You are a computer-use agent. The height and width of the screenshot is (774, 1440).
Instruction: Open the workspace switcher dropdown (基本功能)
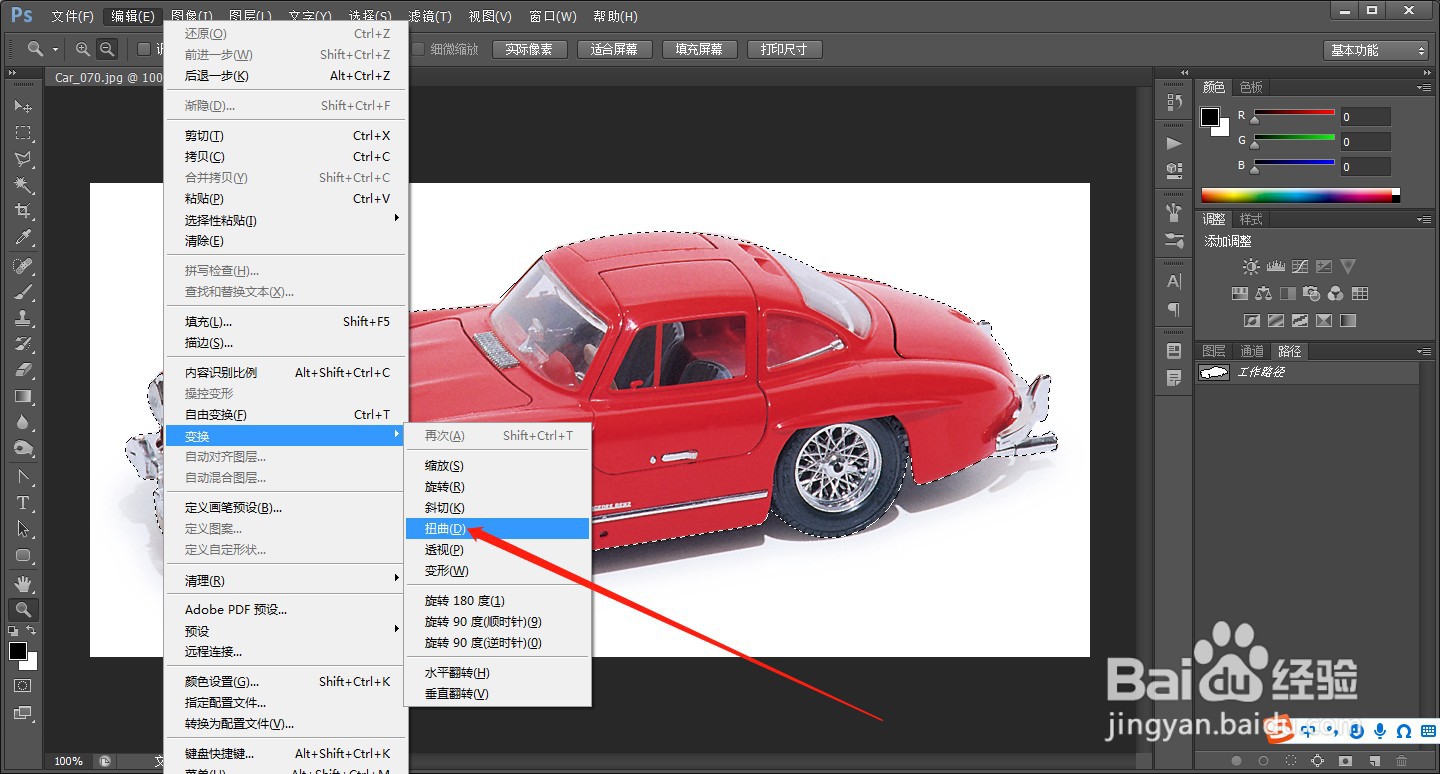point(1376,50)
